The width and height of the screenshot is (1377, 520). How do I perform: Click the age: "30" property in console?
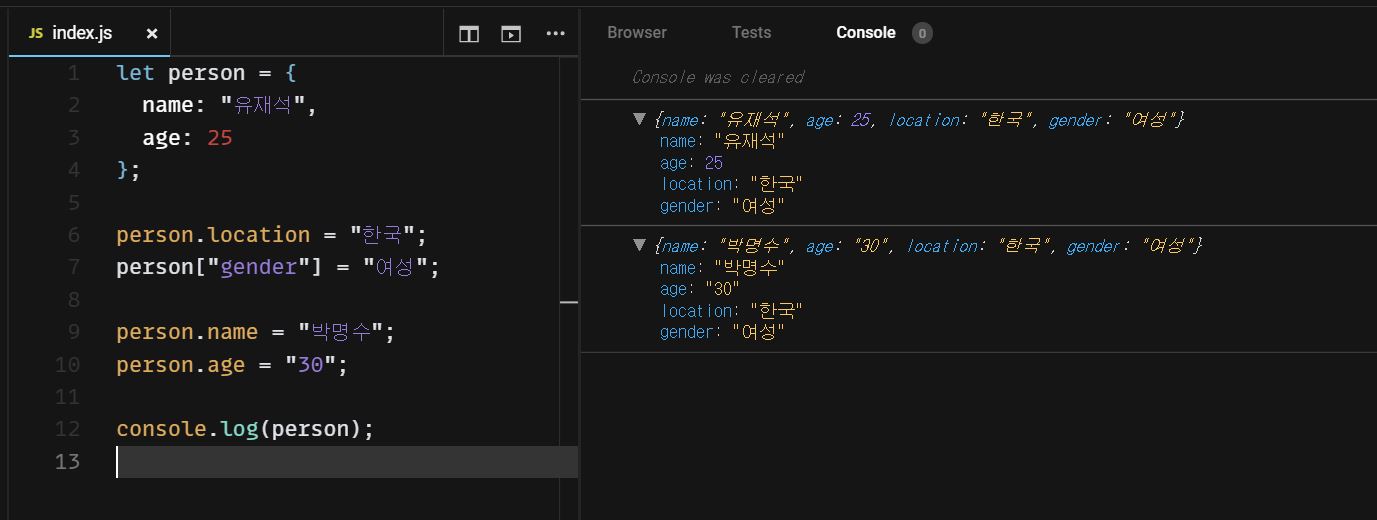[x=700, y=289]
